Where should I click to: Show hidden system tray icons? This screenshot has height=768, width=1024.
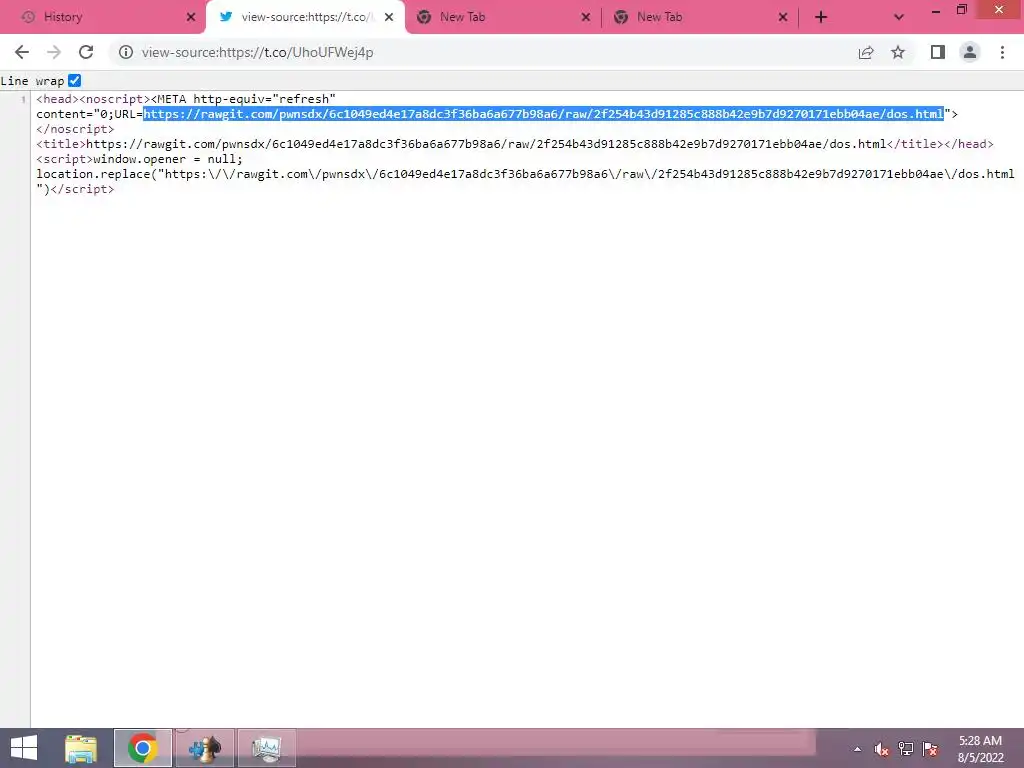[857, 749]
